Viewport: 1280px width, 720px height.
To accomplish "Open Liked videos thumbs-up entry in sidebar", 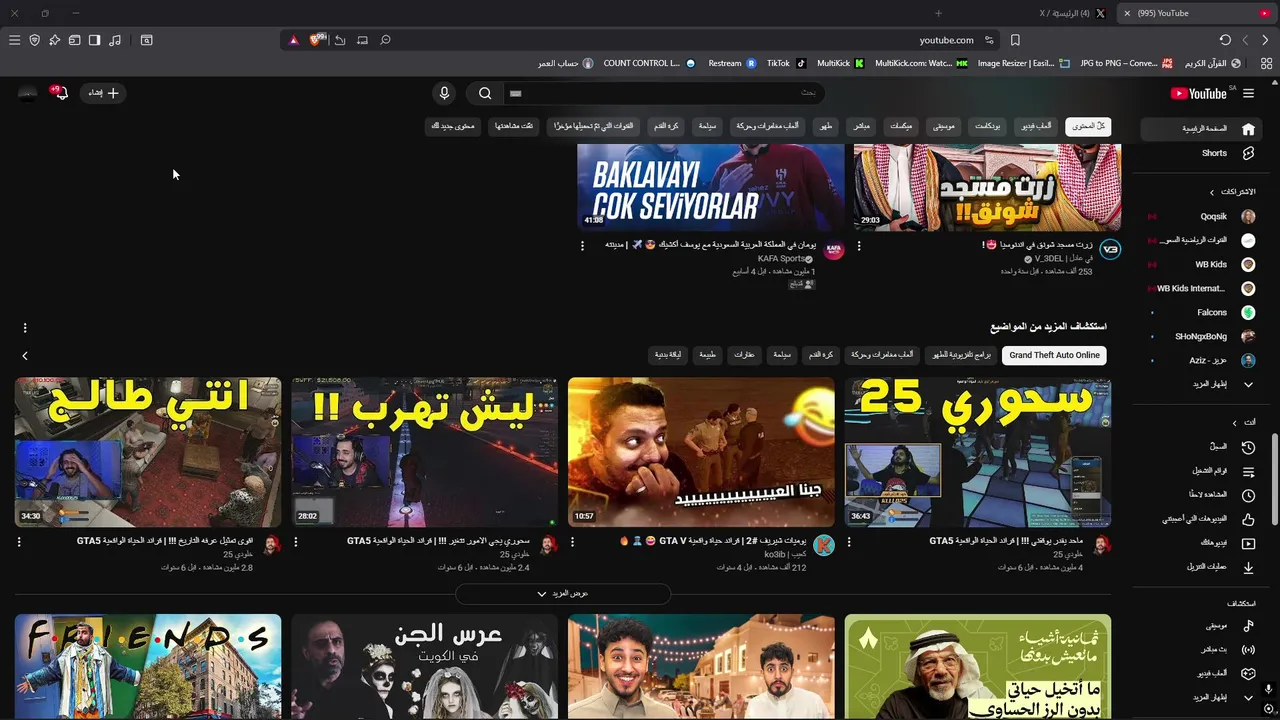I will [x=1200, y=519].
